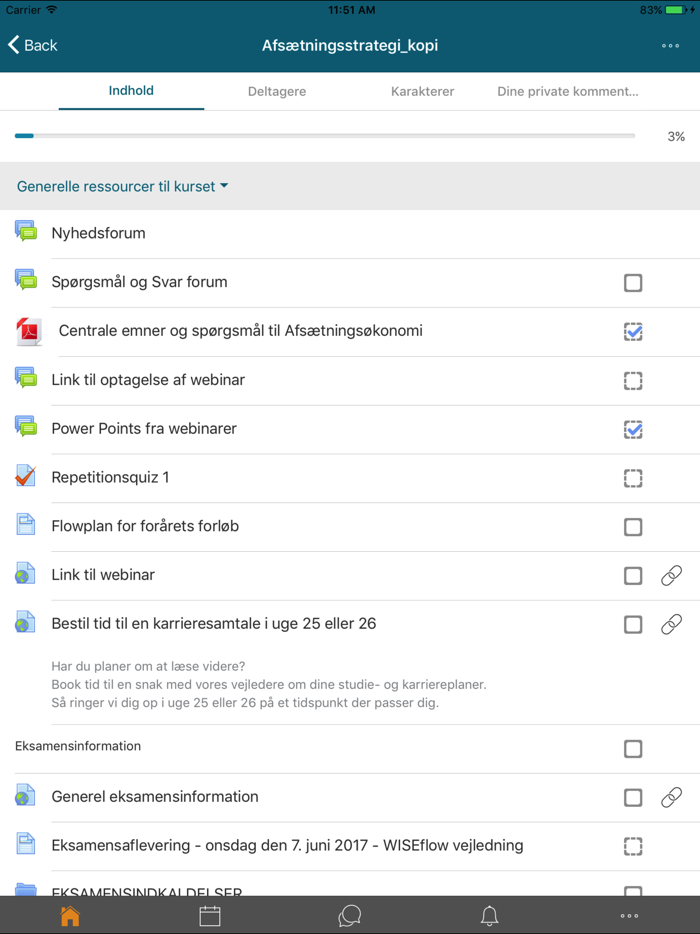Switch to the Karakterer tab
The width and height of the screenshot is (700, 934).
422,91
